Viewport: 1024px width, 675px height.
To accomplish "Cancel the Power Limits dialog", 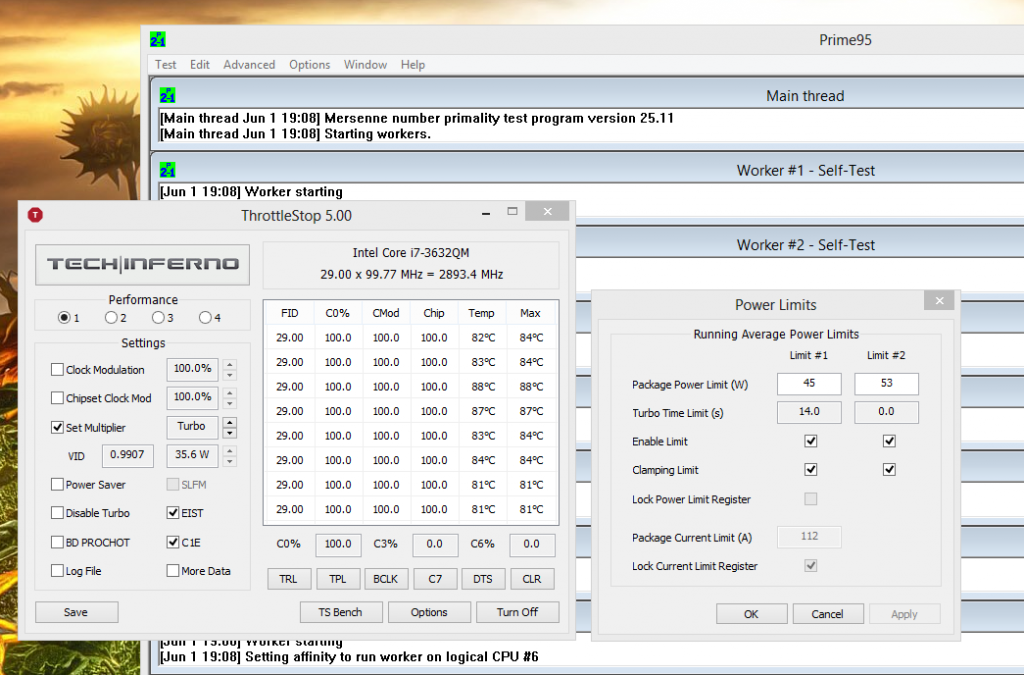I will click(827, 614).
